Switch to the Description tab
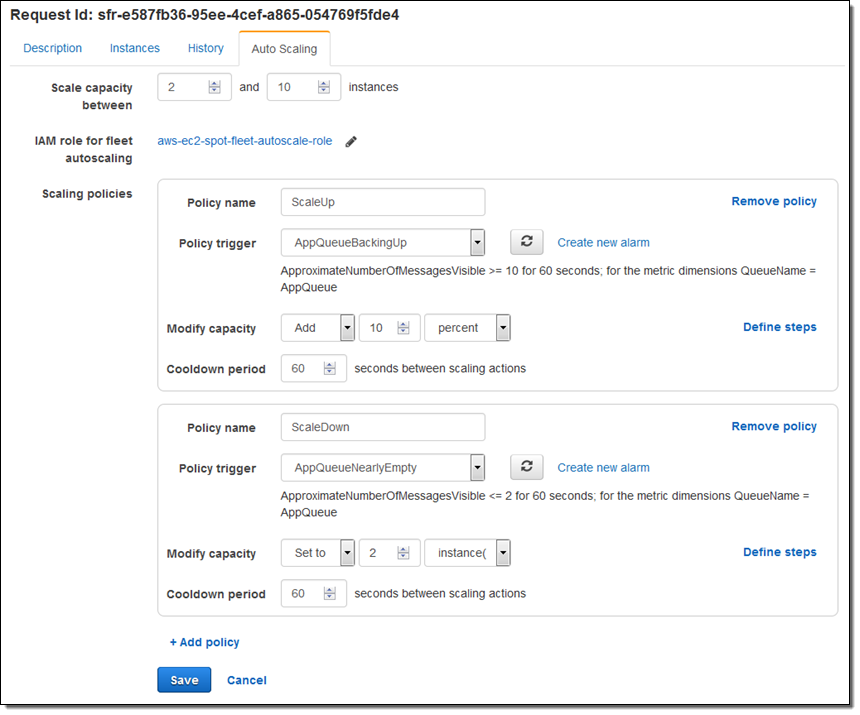The width and height of the screenshot is (860, 715). click(53, 48)
